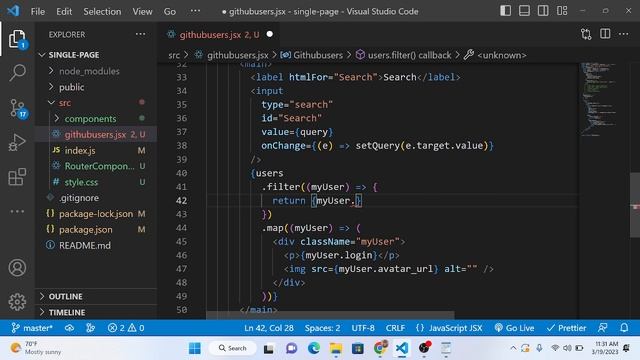The width and height of the screenshot is (640, 360).
Task: Toggle bottom panel layout icon
Action: click(x=524, y=11)
